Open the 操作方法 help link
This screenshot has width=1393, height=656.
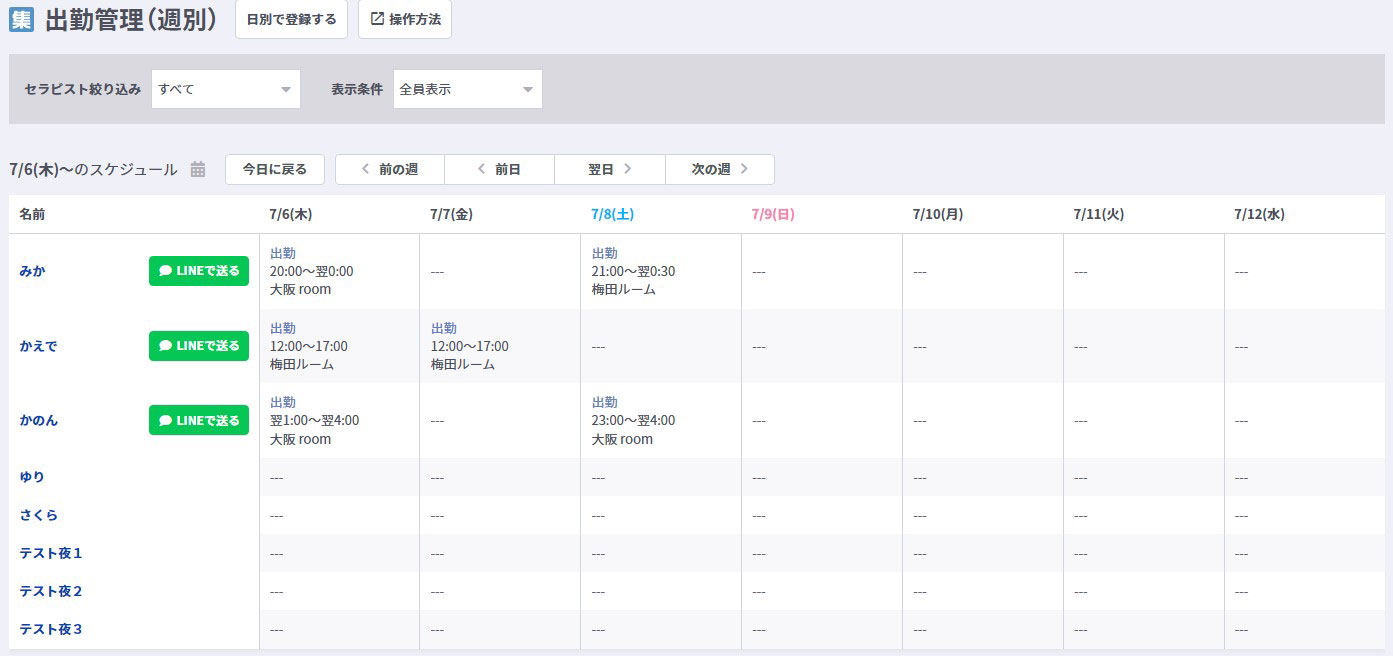405,20
